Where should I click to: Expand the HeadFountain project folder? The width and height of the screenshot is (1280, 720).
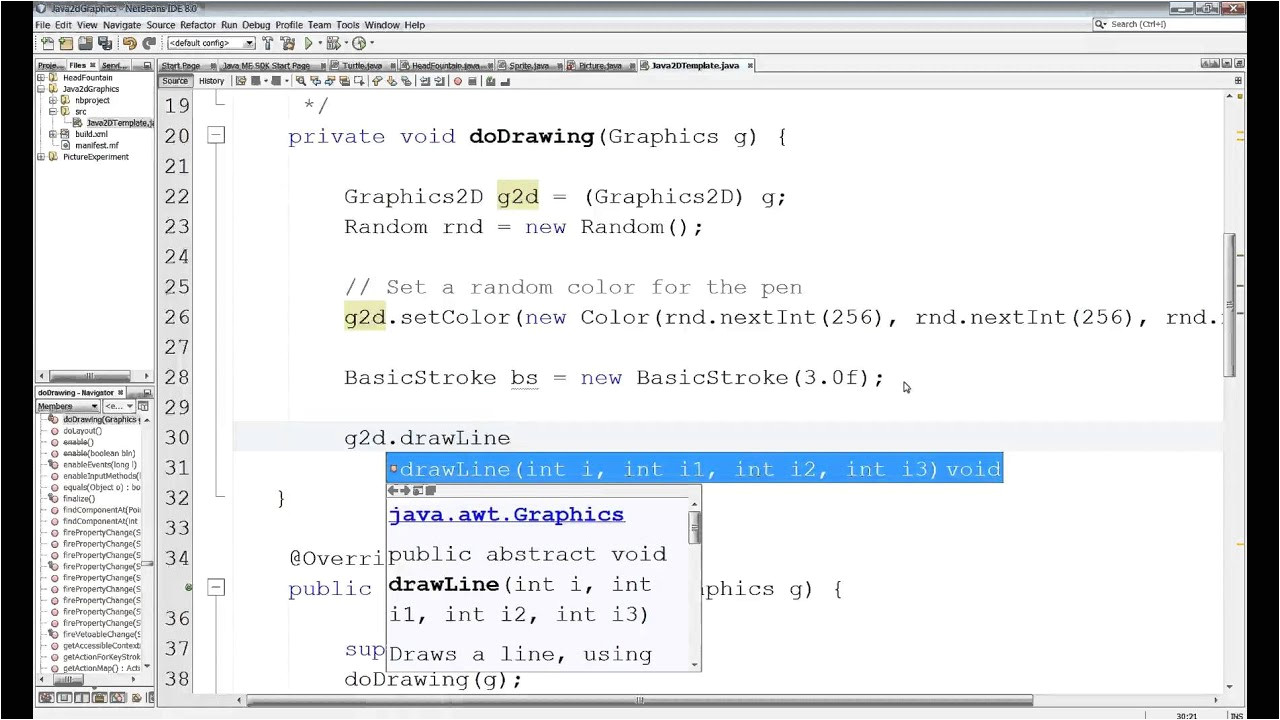[x=41, y=77]
